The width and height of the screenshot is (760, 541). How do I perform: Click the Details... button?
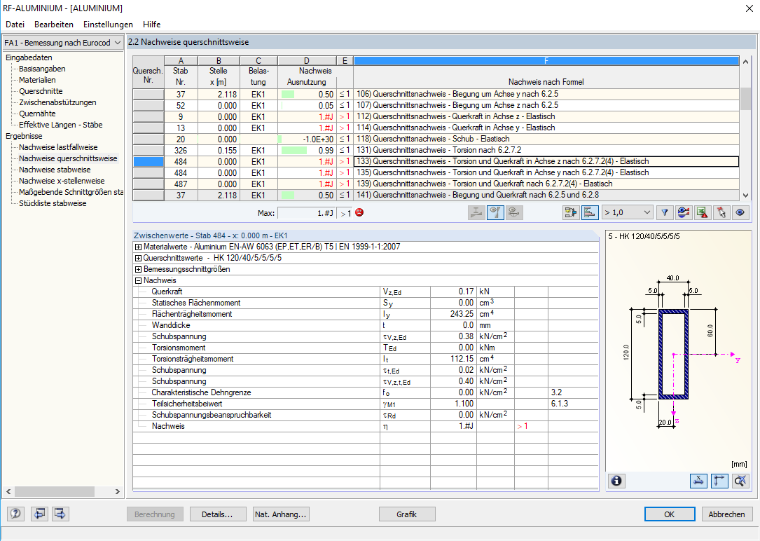point(217,514)
